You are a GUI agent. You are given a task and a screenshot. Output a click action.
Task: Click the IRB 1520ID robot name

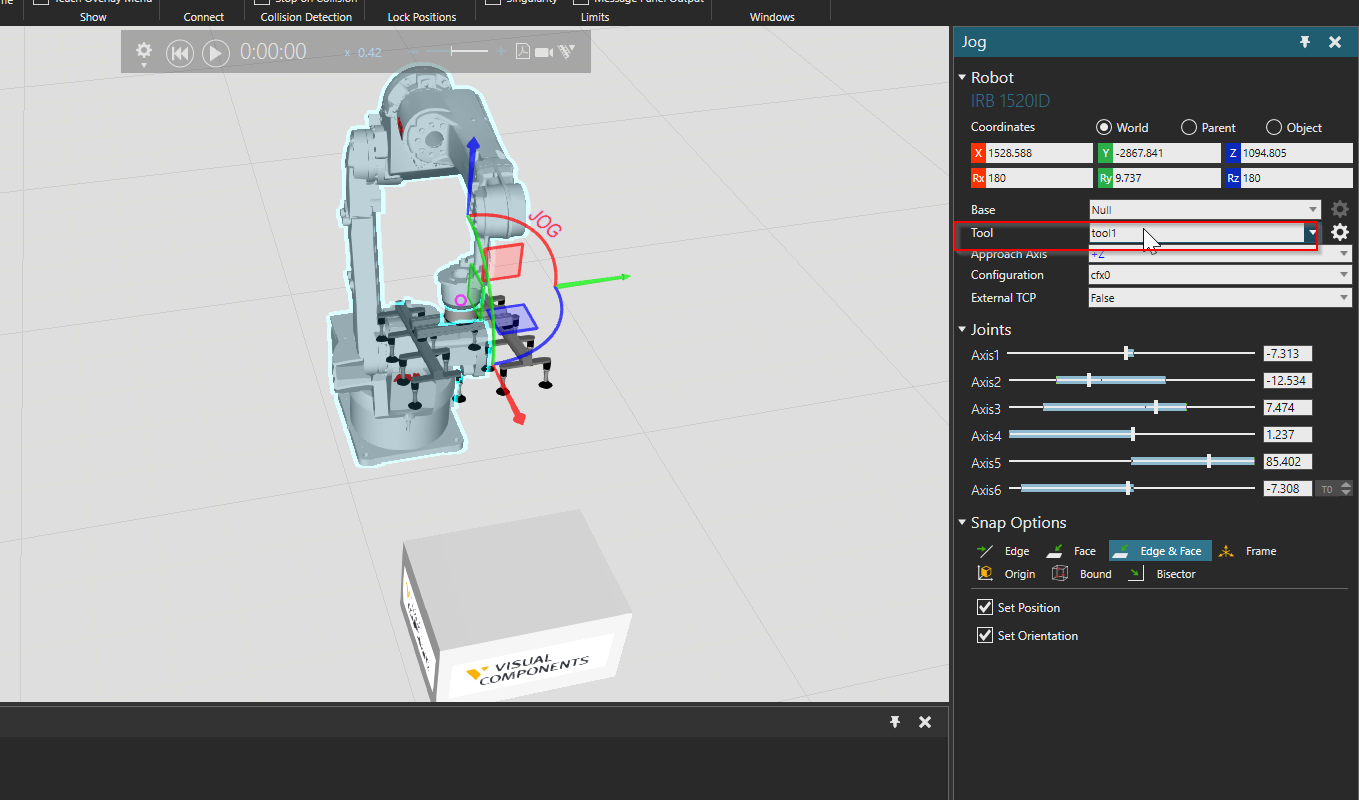(x=1010, y=101)
